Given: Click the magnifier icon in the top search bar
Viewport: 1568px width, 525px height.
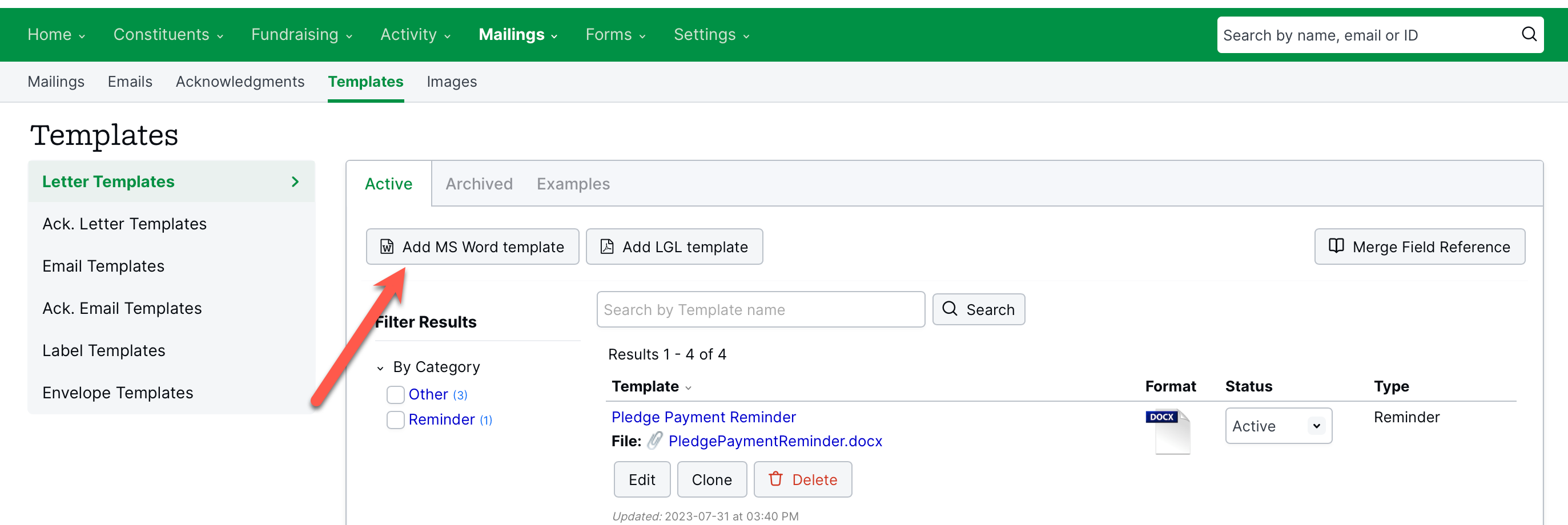Looking at the screenshot, I should click(1529, 34).
